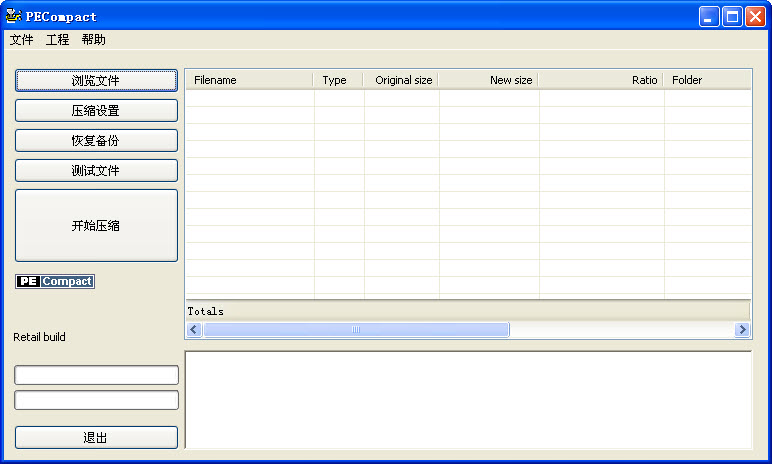Click the 测试文件 button

click(96, 171)
